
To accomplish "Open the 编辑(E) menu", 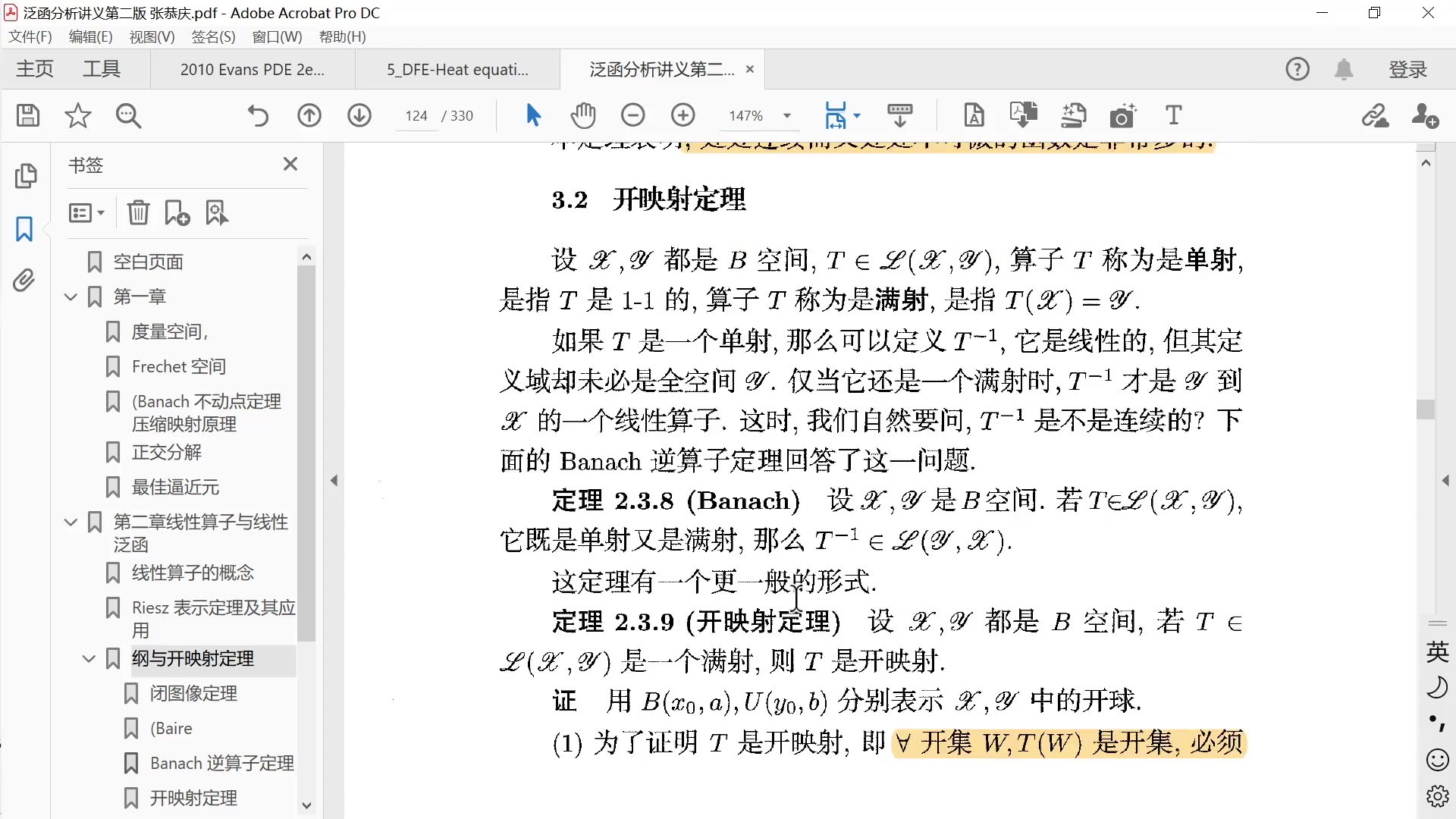I will [90, 36].
